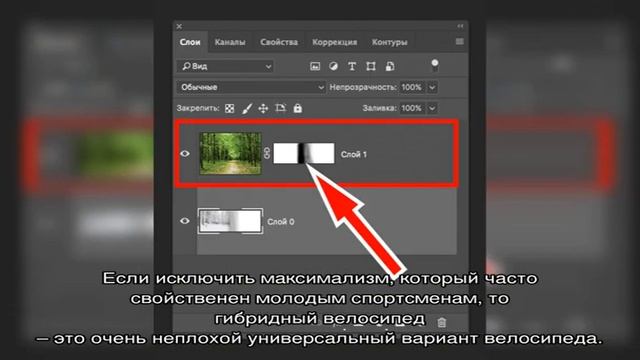This screenshot has width=640, height=360.
Task: Close the panel with the X icon
Action: (x=179, y=27)
